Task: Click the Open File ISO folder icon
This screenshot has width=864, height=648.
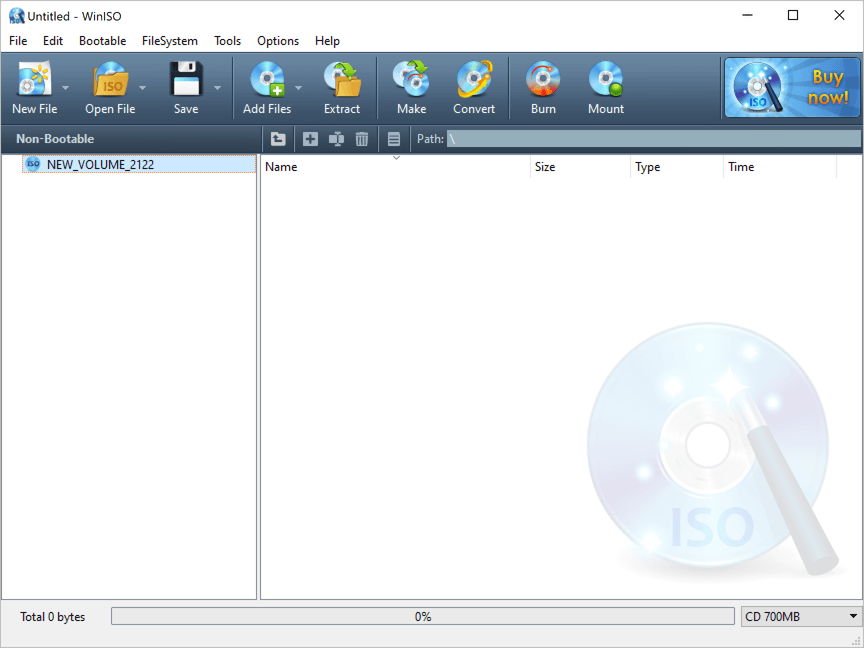Action: 110,82
